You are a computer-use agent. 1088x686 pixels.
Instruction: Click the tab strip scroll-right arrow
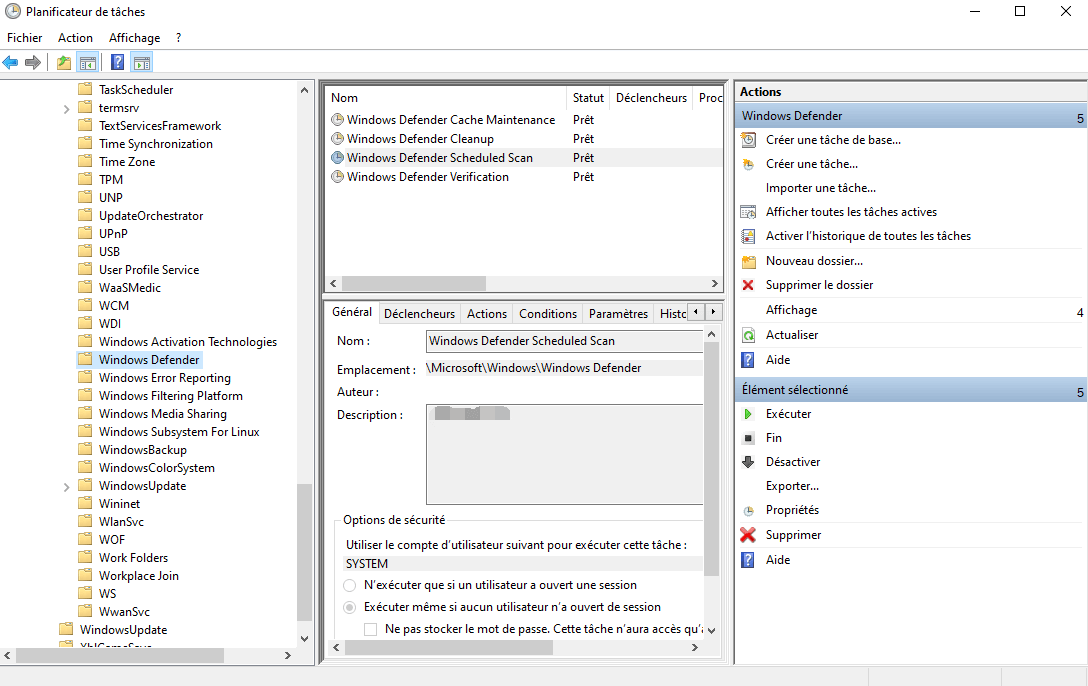(x=713, y=312)
